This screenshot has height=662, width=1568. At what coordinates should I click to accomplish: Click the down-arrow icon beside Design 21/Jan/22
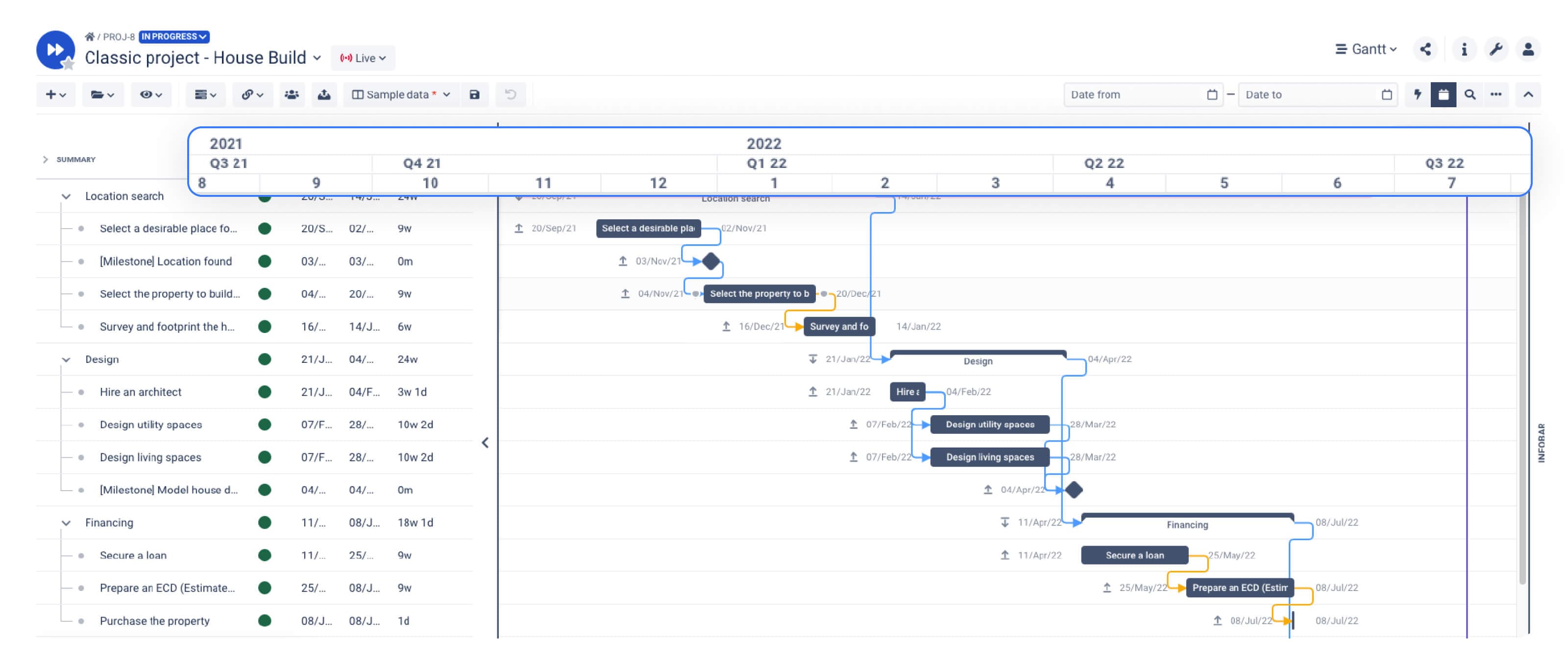click(x=812, y=359)
